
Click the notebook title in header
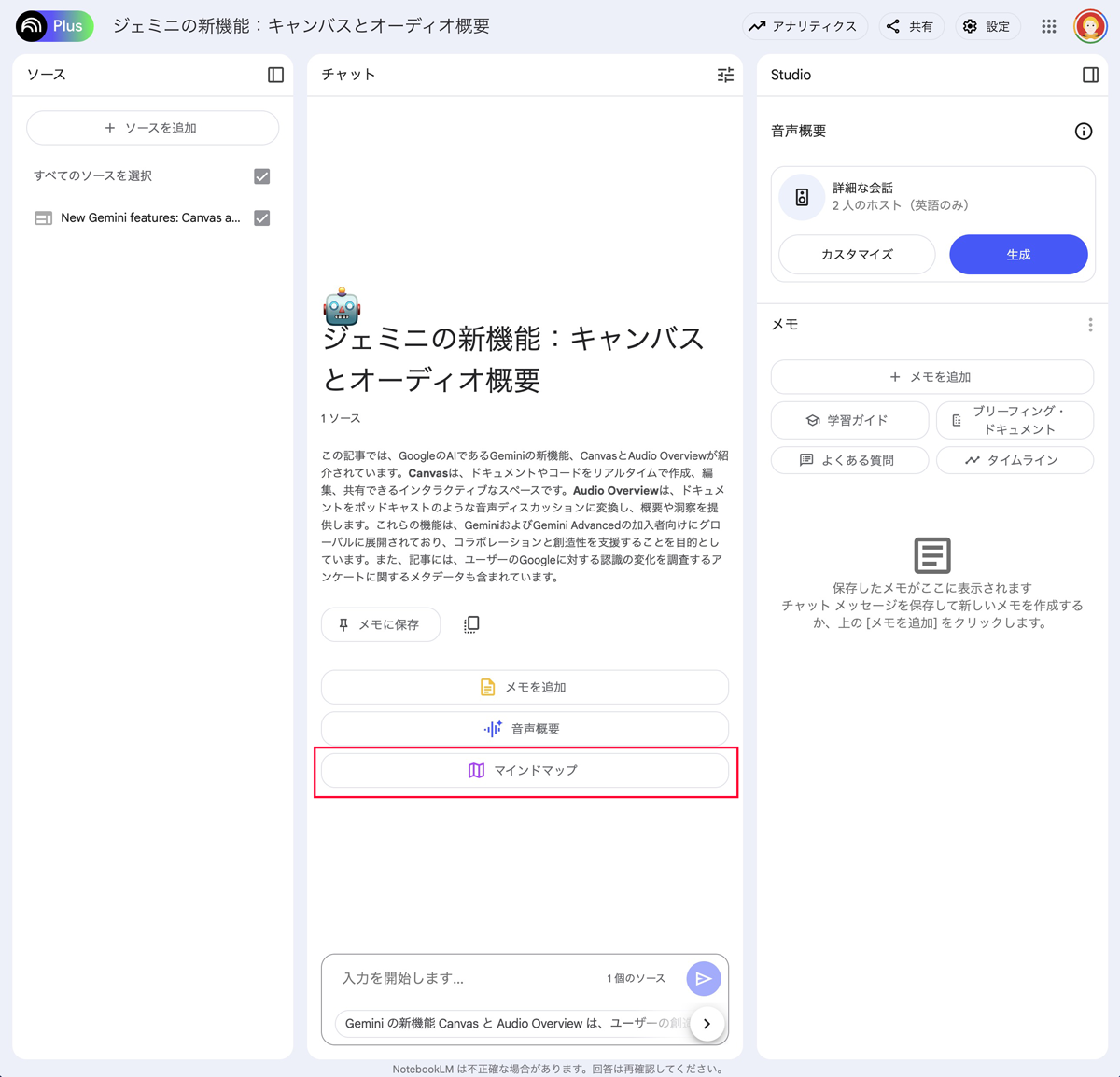point(301,26)
